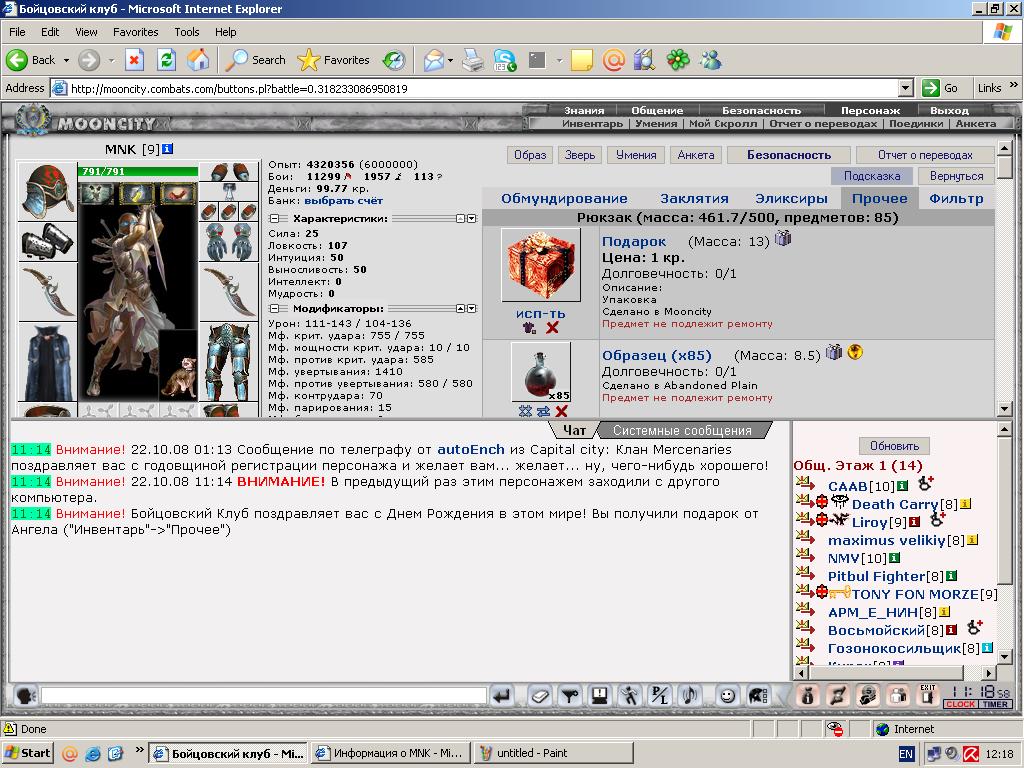Viewport: 1024px width, 768px height.
Task: Switch to CLOCK mode
Action: point(961,704)
